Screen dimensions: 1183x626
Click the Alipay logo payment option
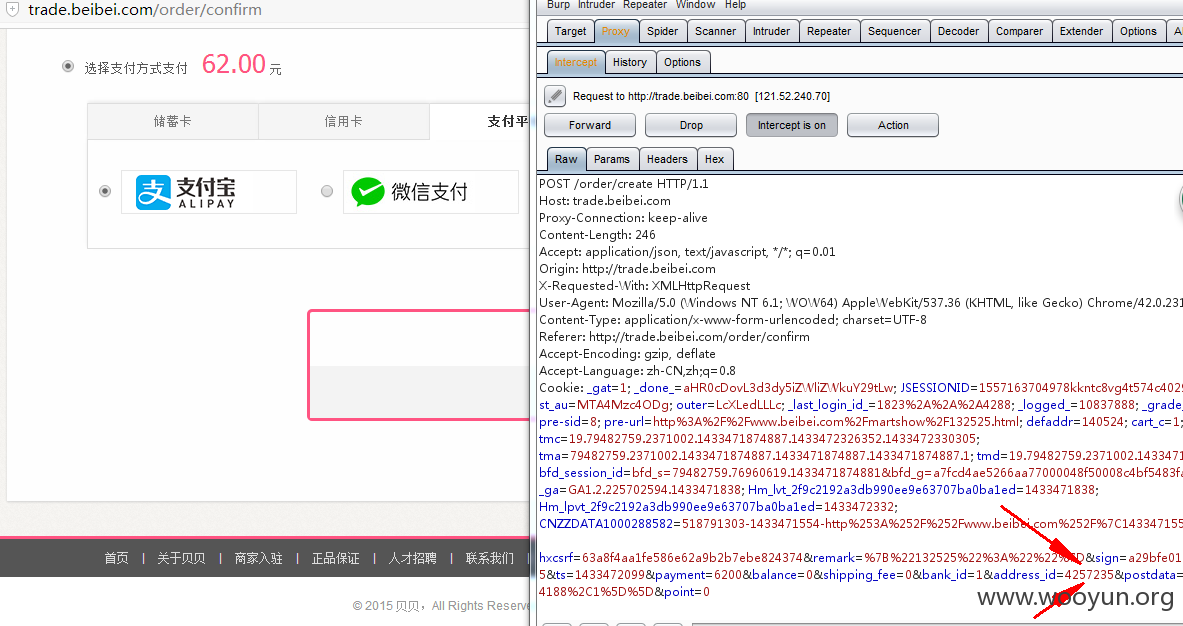(x=209, y=192)
